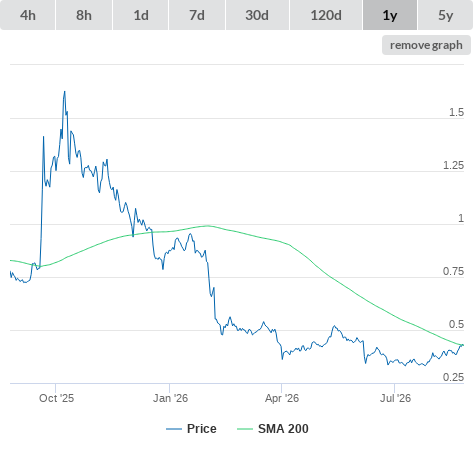
Task: Click the remove graph button
Action: [x=426, y=45]
